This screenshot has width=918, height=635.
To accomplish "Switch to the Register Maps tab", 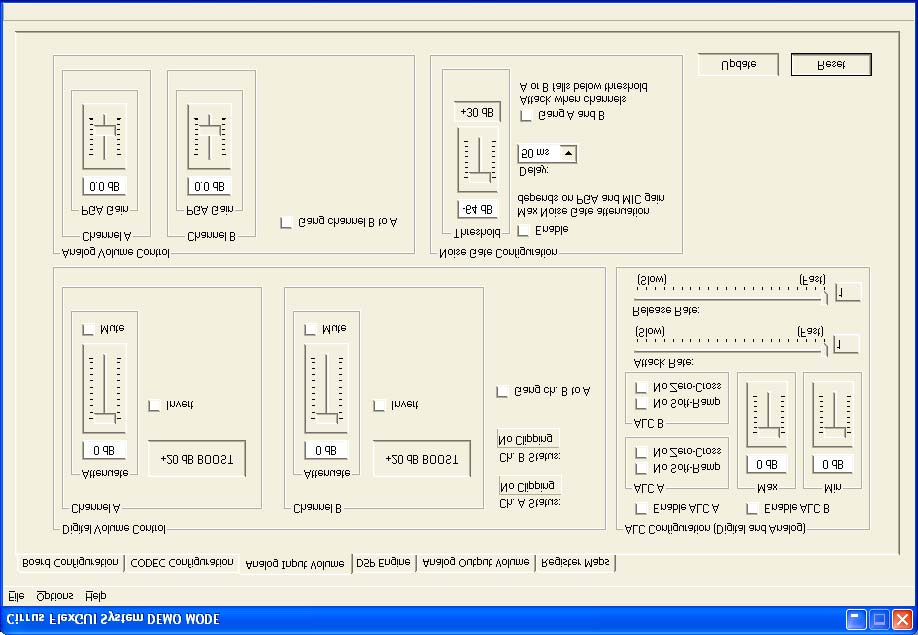I will (576, 562).
